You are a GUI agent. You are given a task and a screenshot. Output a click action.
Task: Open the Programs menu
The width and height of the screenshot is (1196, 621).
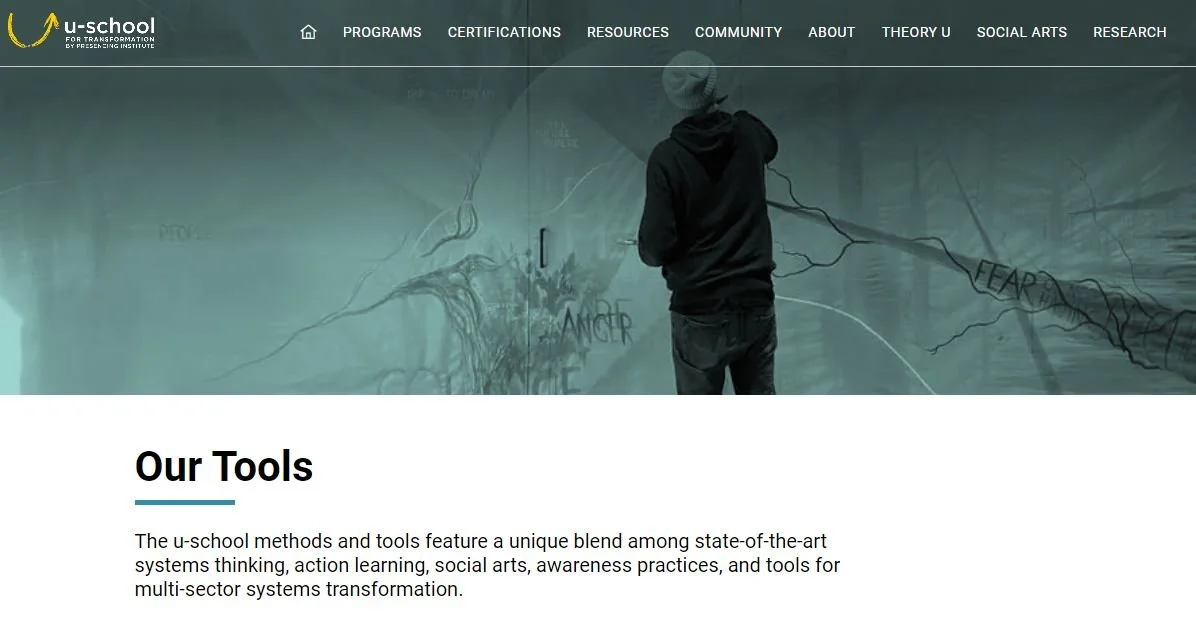click(x=382, y=32)
